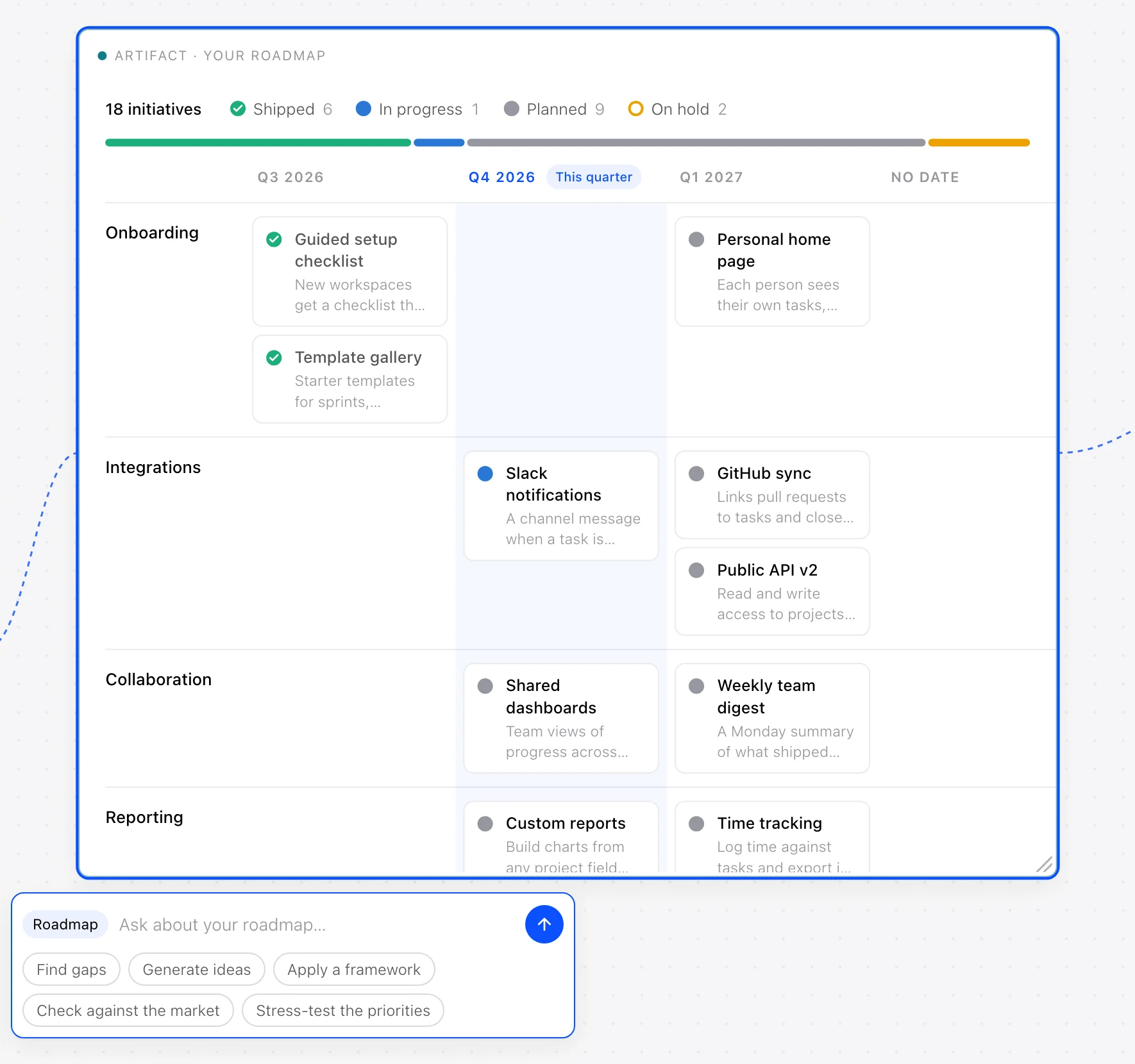Click the gray status dot on Time tracking
The width and height of the screenshot is (1135, 1064).
coord(696,824)
